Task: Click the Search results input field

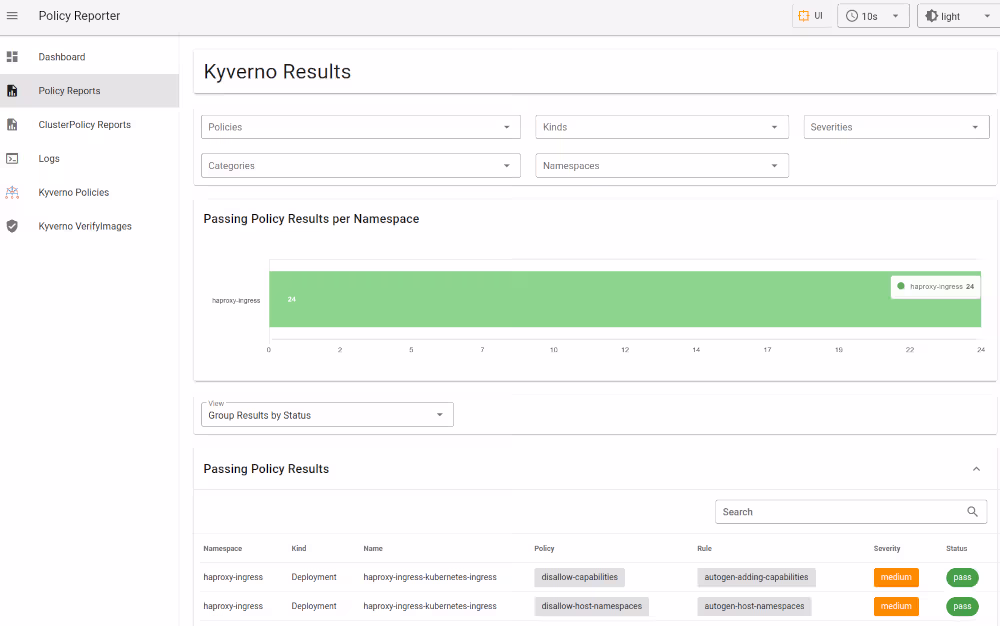Action: [x=838, y=512]
